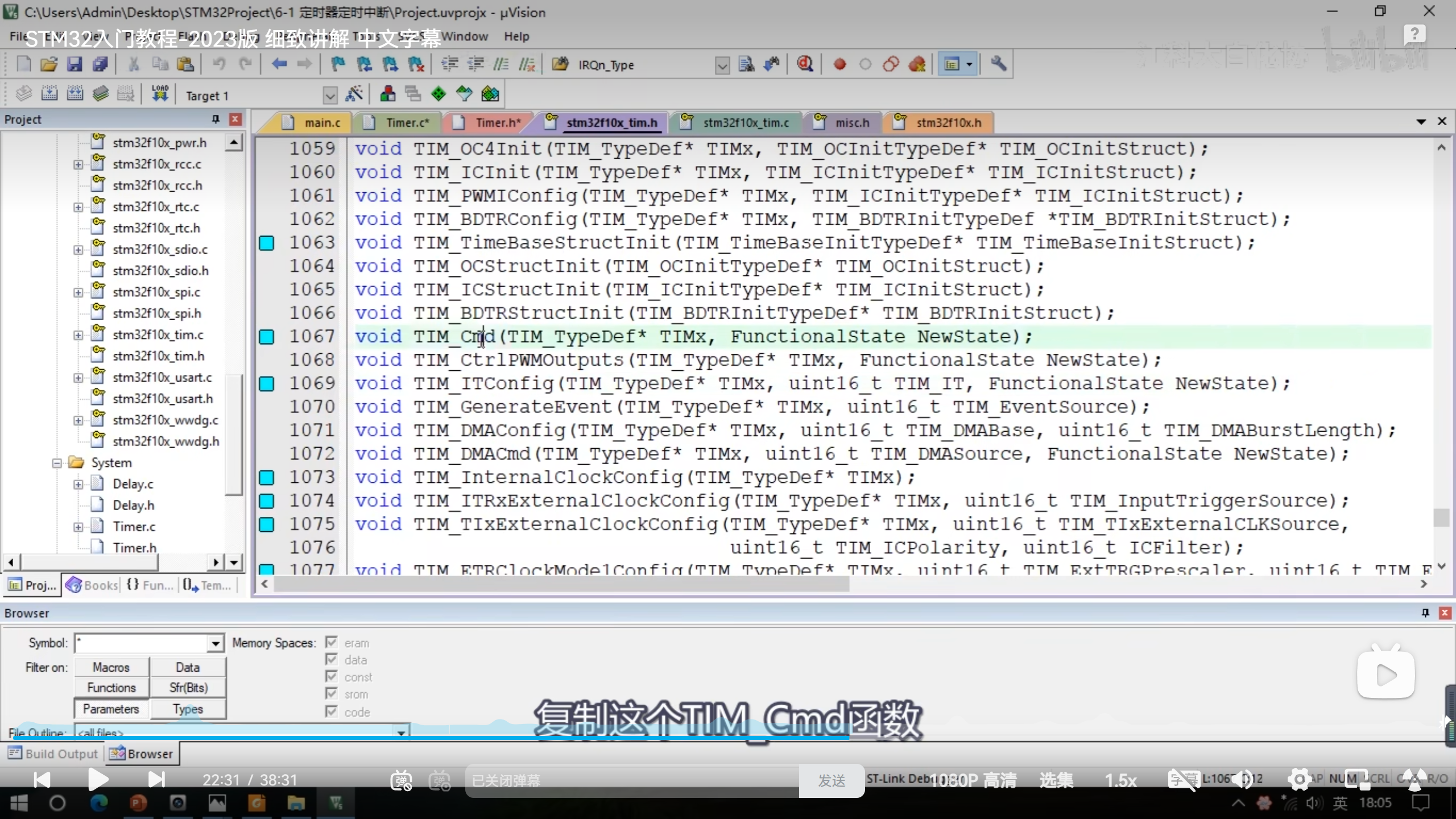This screenshot has height=819, width=1456.
Task: Click the Open file folder icon
Action: pos(49,64)
